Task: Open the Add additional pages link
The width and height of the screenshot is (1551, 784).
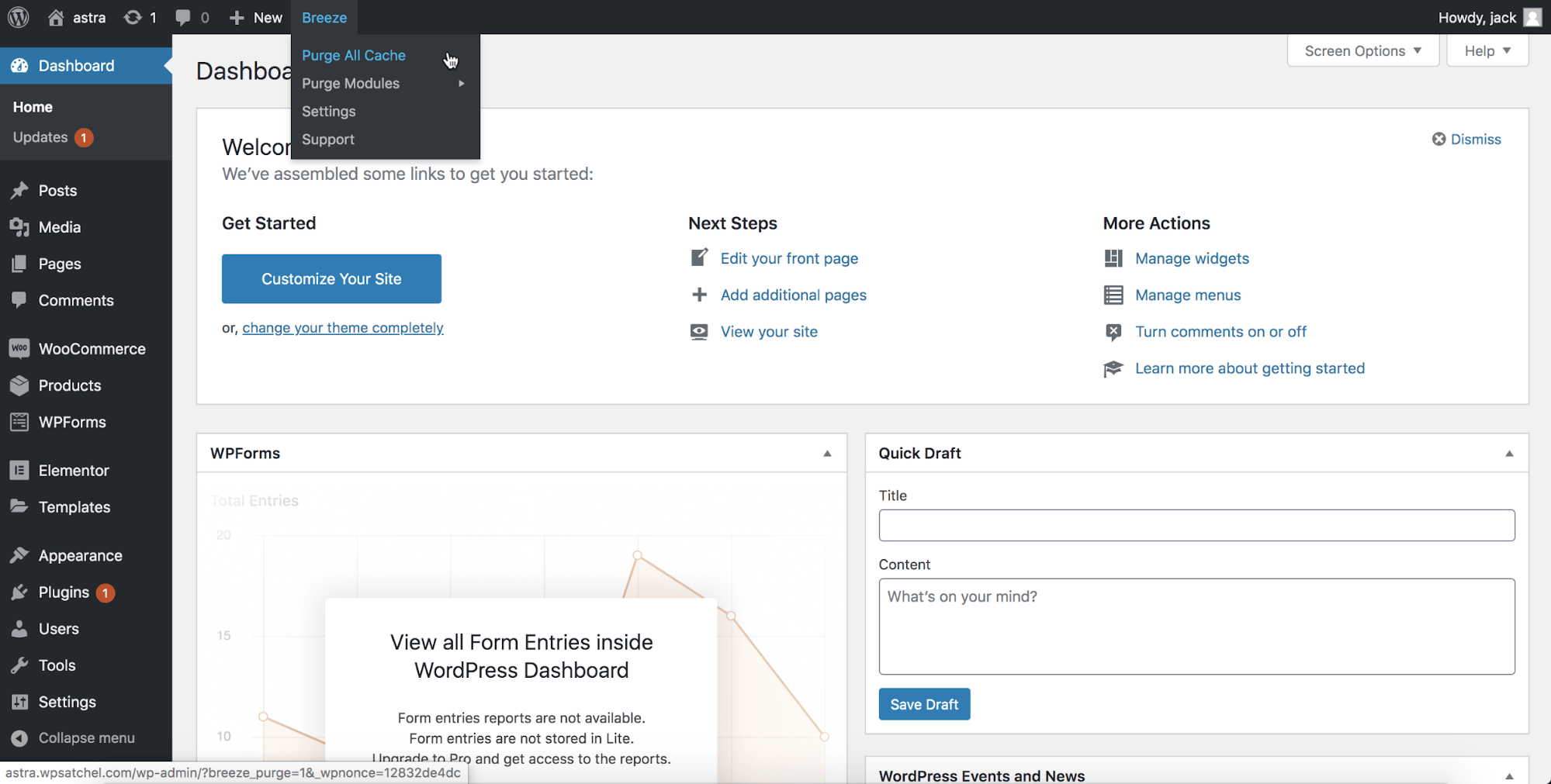Action: 793,295
